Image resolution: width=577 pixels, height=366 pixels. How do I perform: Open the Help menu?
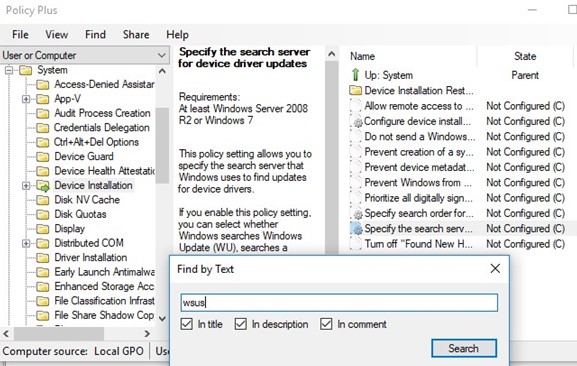[x=177, y=35]
